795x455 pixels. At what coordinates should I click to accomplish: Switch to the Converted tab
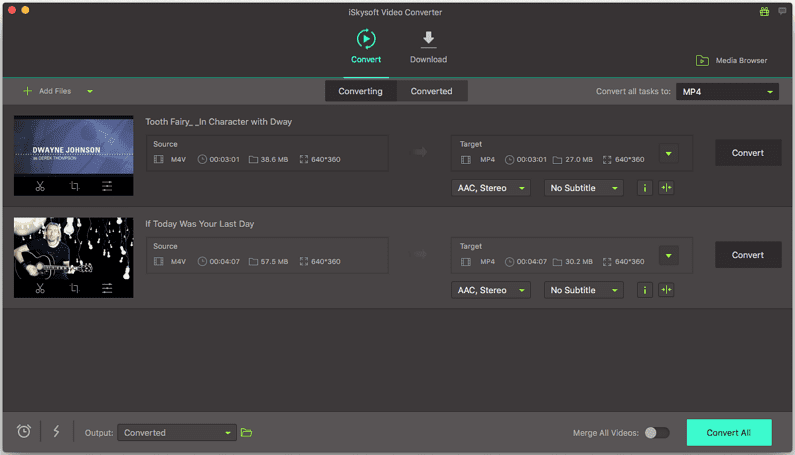click(x=431, y=91)
